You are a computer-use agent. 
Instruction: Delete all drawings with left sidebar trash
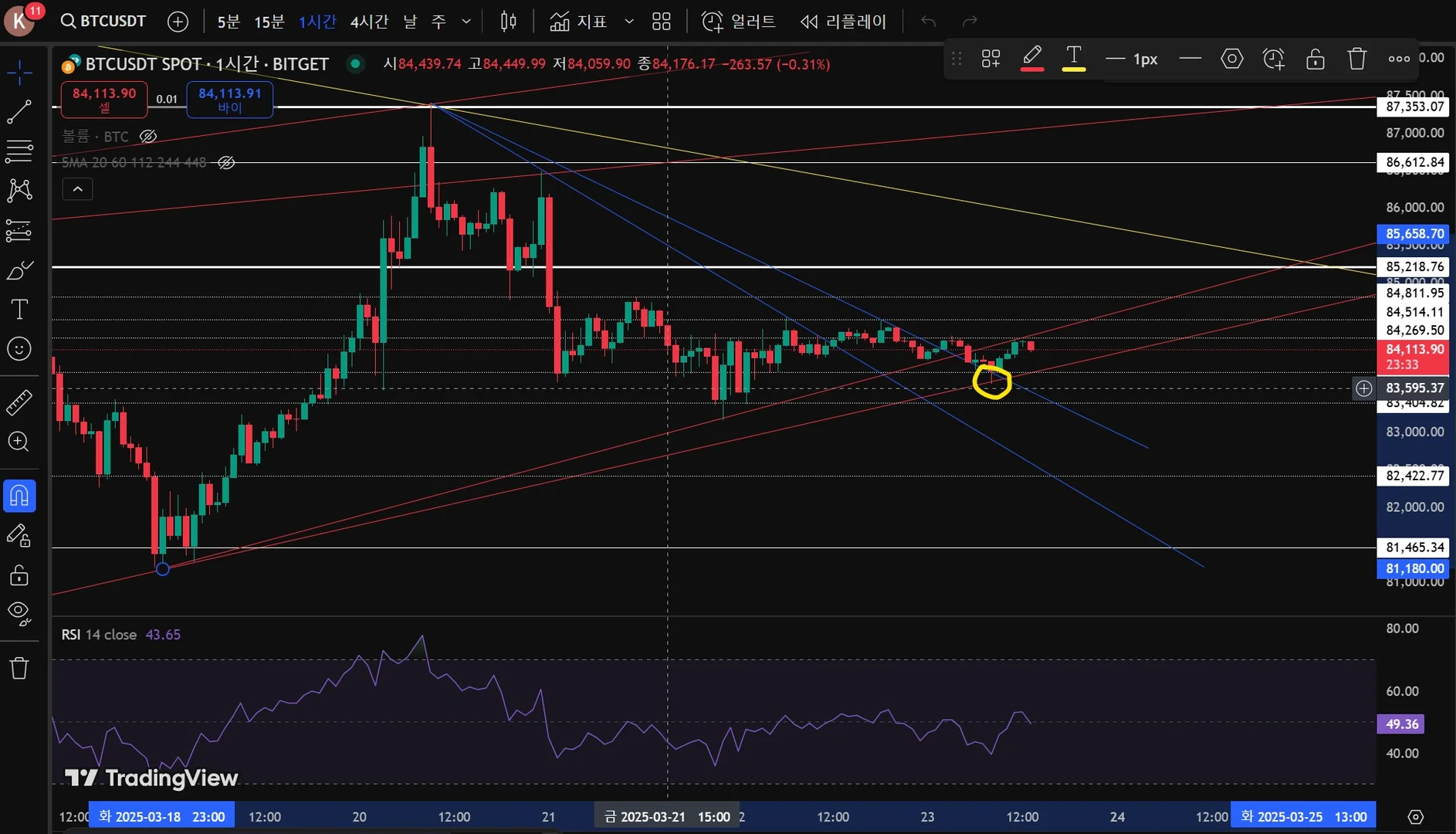(19, 668)
